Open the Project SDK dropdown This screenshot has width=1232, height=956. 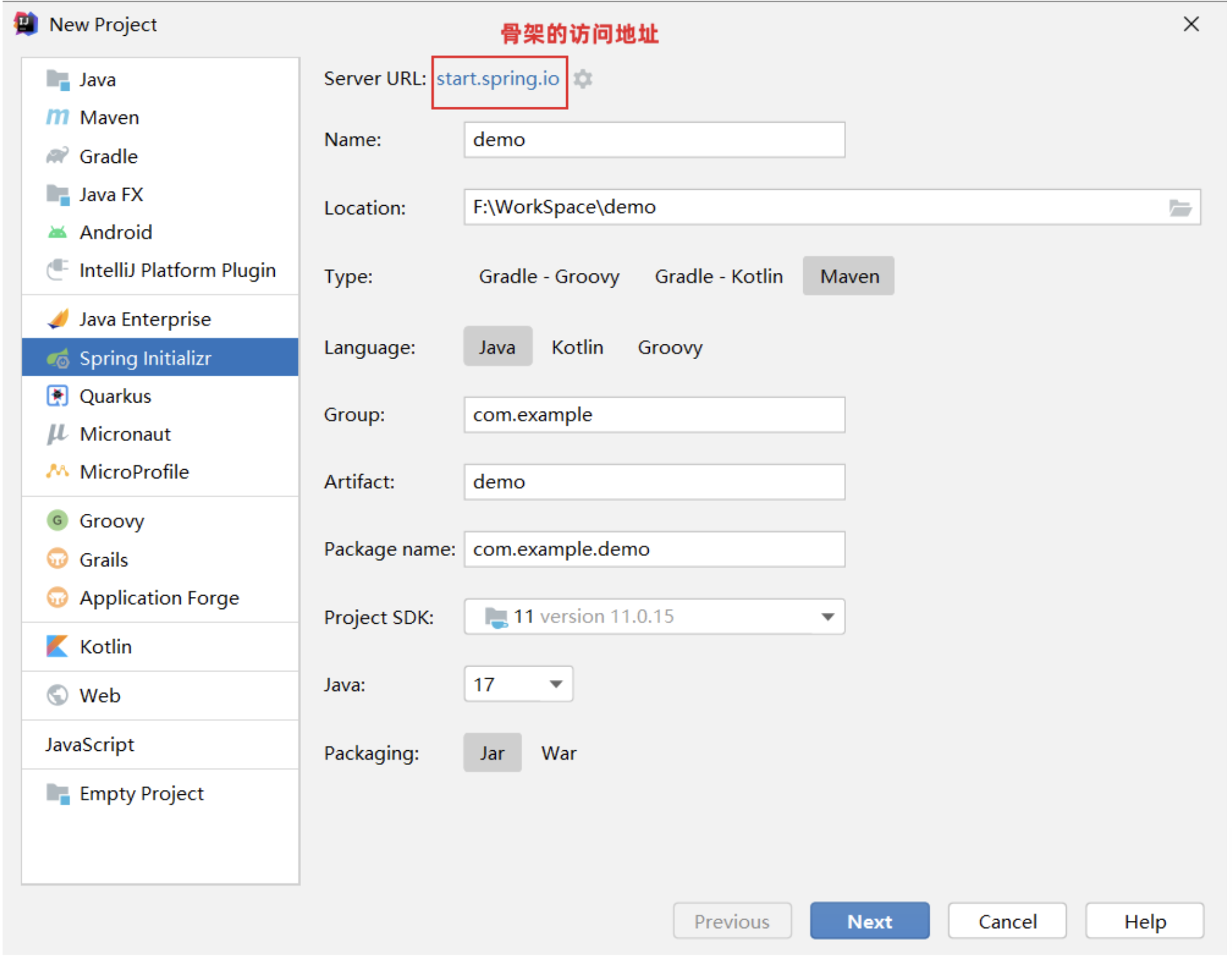coord(827,617)
